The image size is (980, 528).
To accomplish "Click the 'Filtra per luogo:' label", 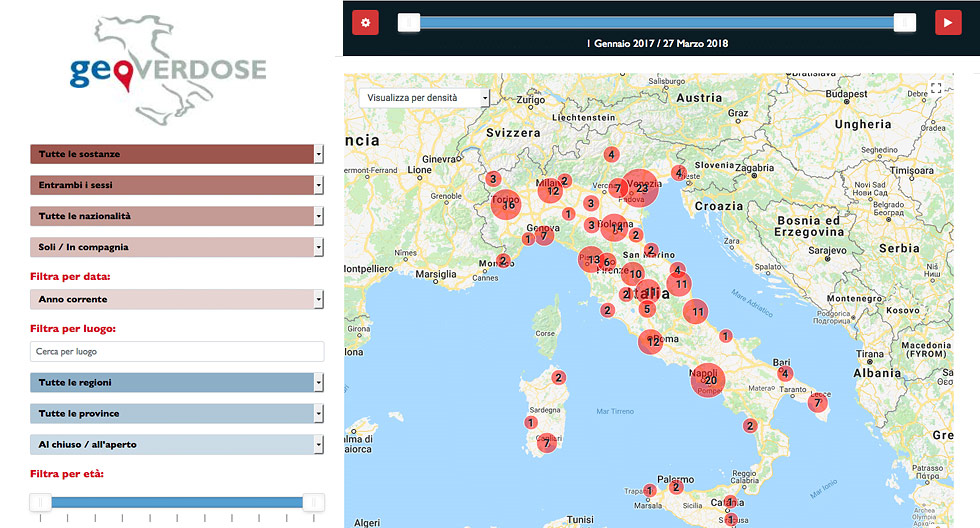I will [72, 328].
